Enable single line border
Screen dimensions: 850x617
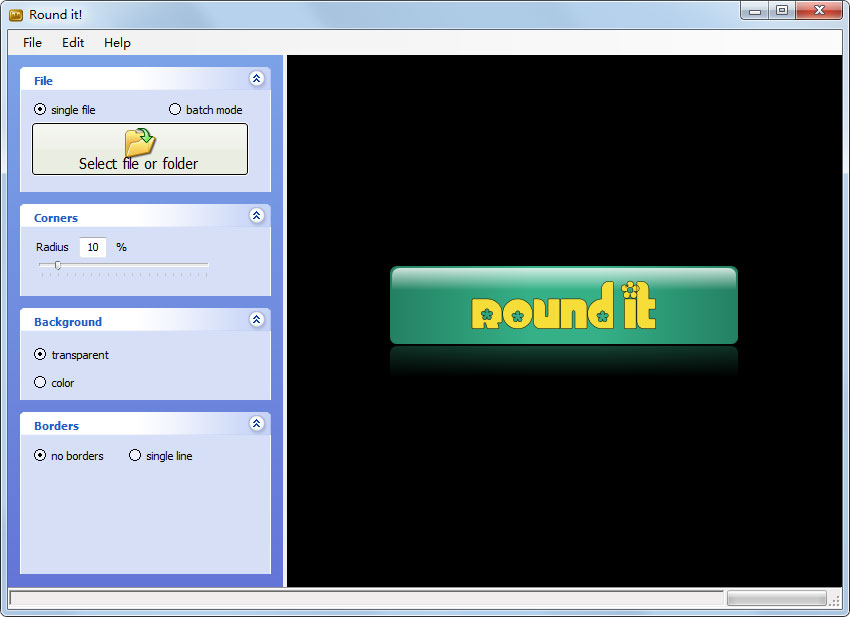135,456
